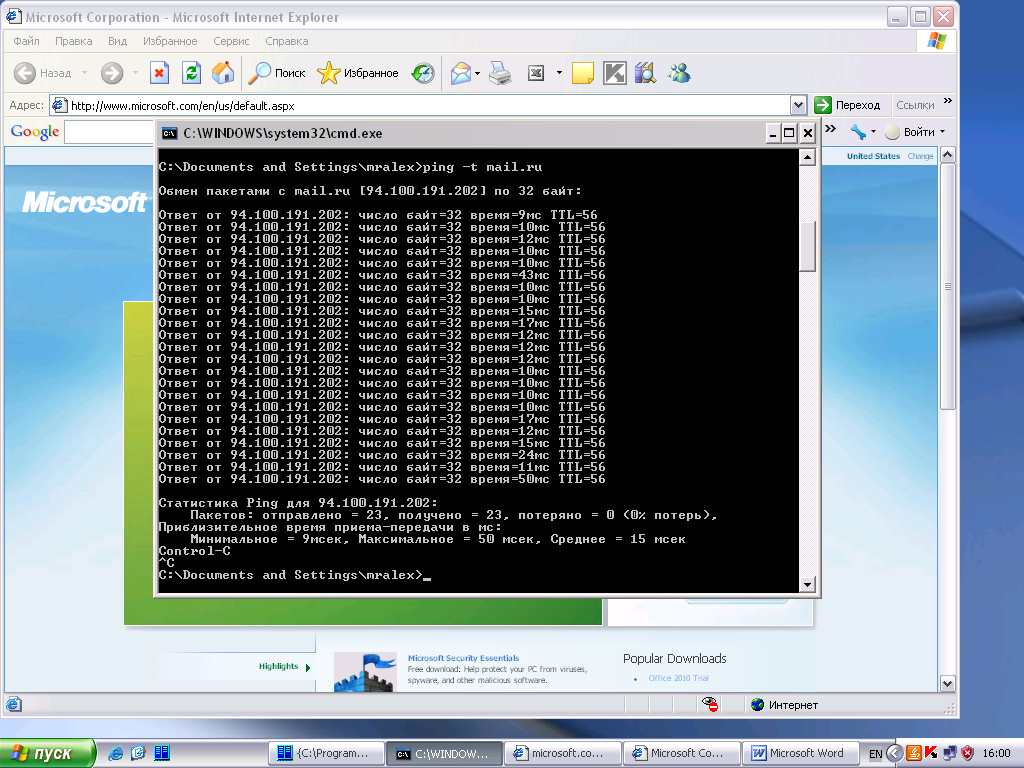Open the History clock icon
The image size is (1024, 768).
(423, 73)
